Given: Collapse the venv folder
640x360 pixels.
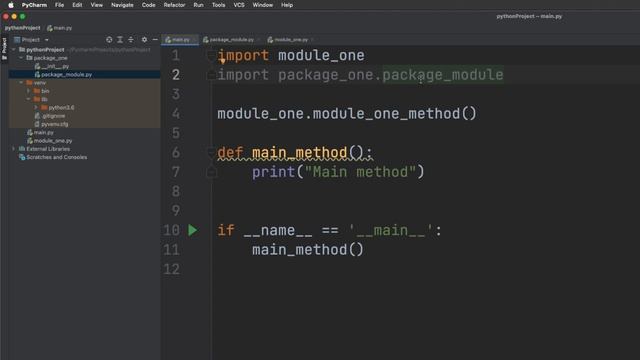Looking at the screenshot, I should 21,83.
